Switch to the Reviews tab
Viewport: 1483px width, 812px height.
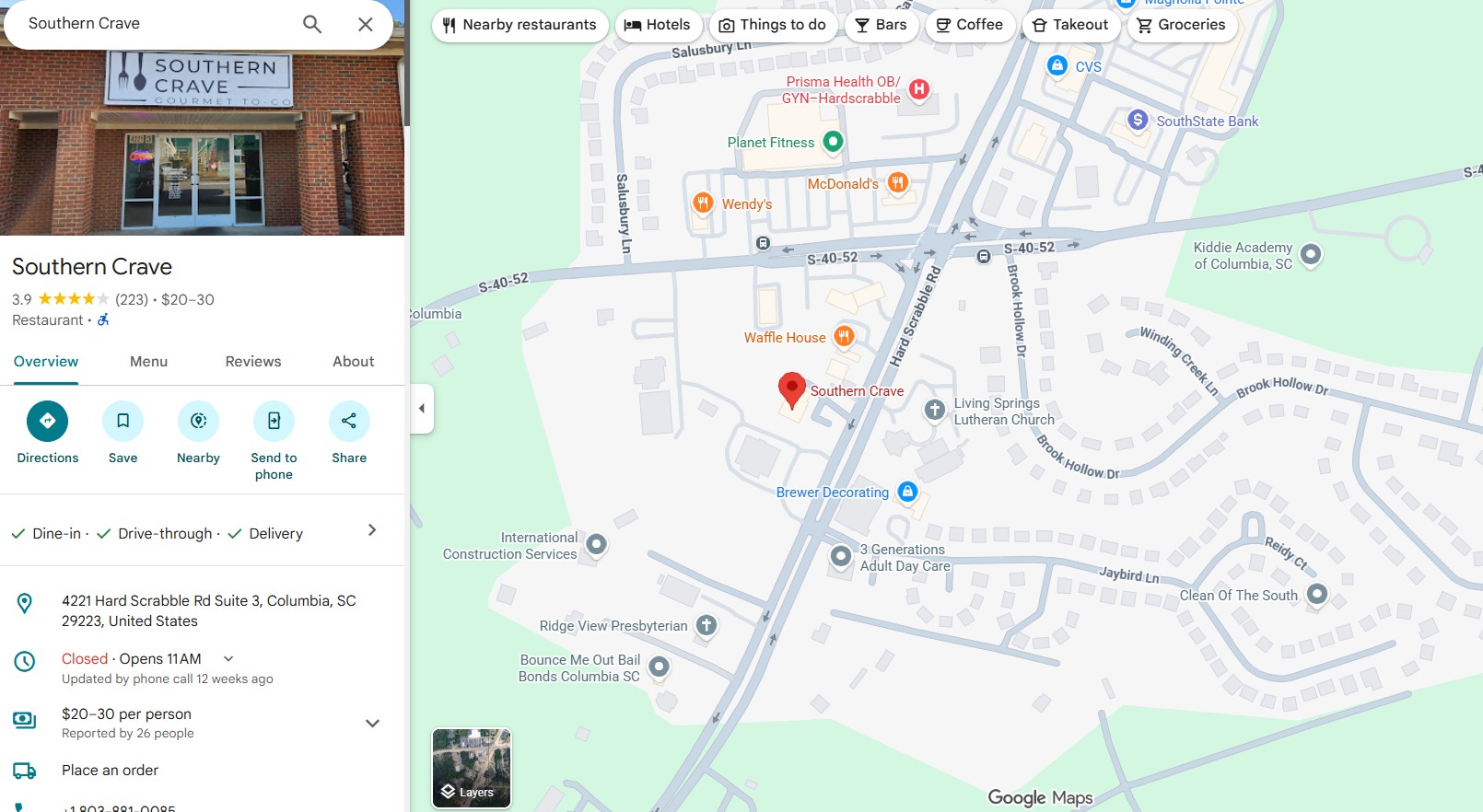(253, 361)
